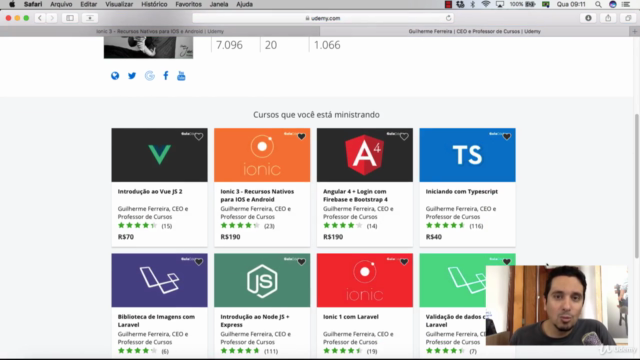The image size is (640, 360).
Task: Open the Facebook profile icon
Action: [x=166, y=76]
